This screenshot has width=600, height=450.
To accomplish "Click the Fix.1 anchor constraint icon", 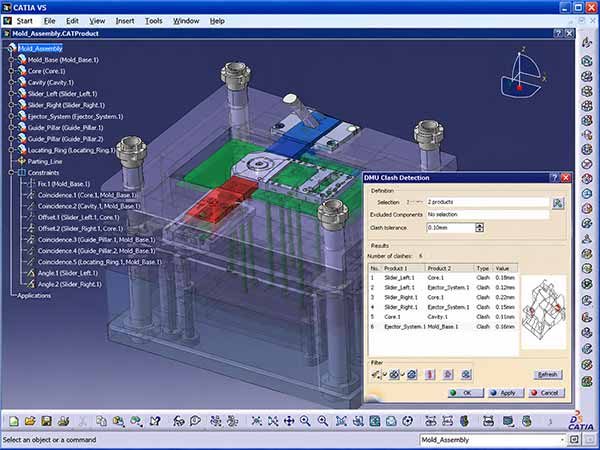I will point(31,184).
